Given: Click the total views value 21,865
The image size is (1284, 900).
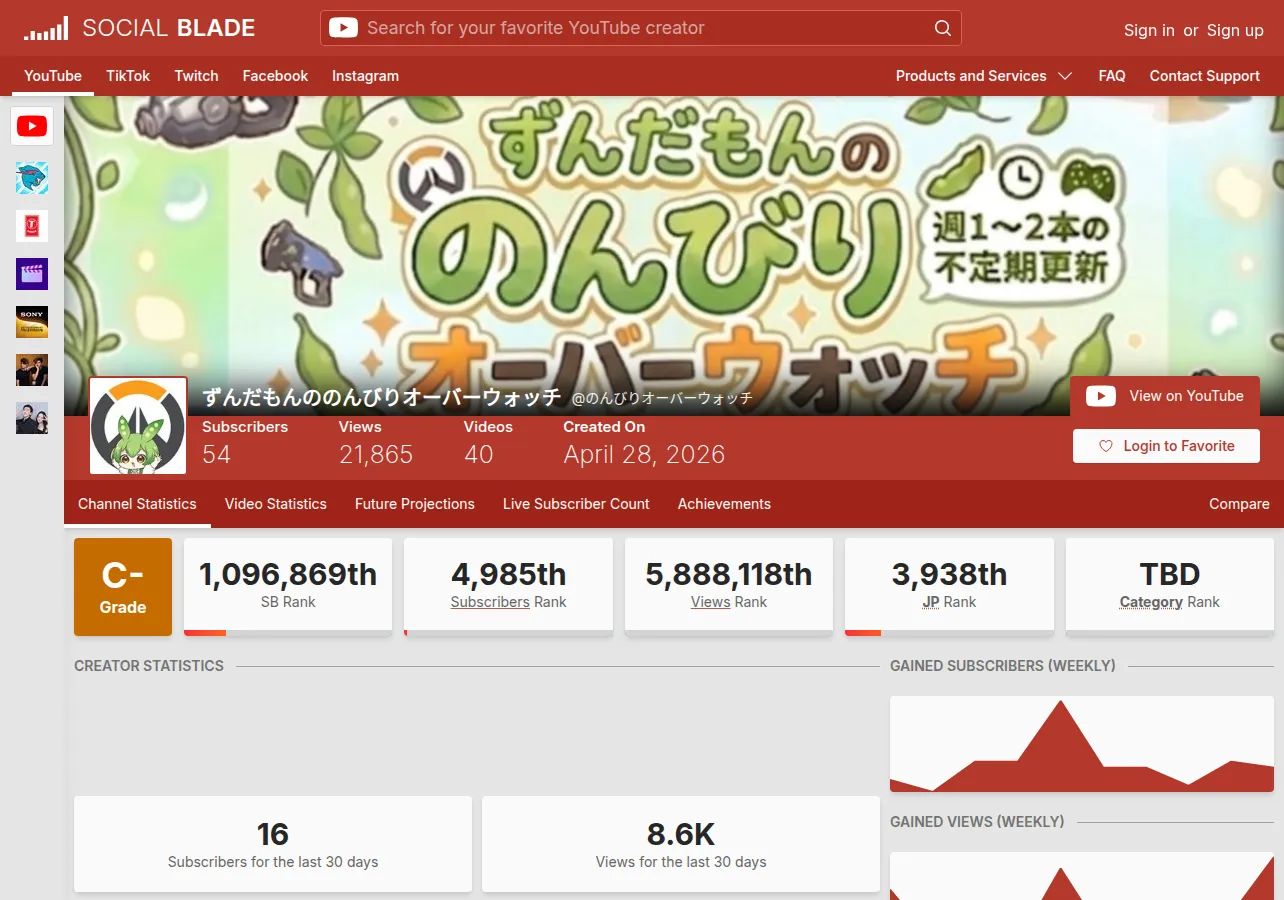Looking at the screenshot, I should (376, 455).
